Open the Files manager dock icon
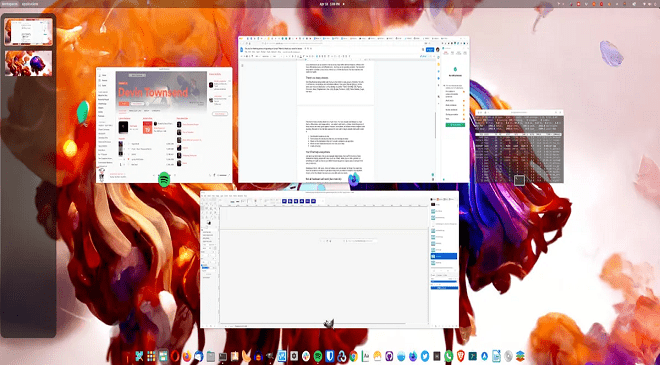660x365 pixels. click(211, 356)
